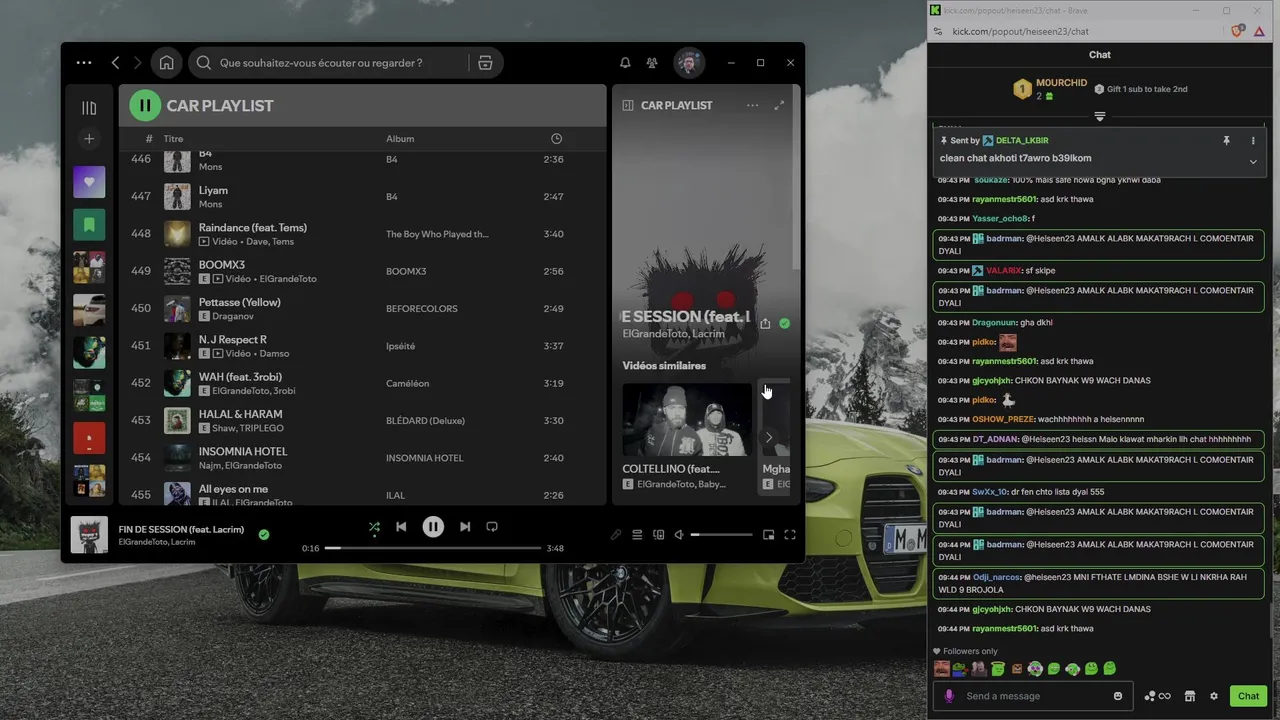Sort by Titre column header

pyautogui.click(x=174, y=139)
